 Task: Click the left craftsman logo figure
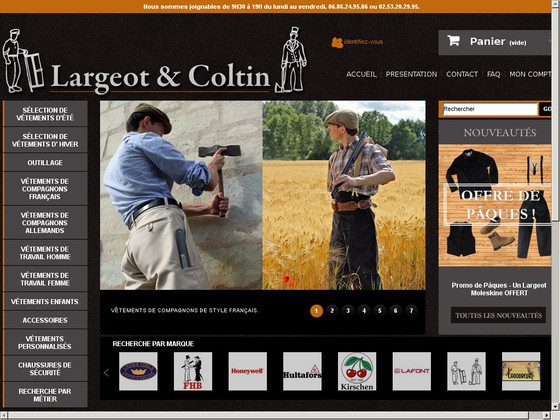pos(23,61)
